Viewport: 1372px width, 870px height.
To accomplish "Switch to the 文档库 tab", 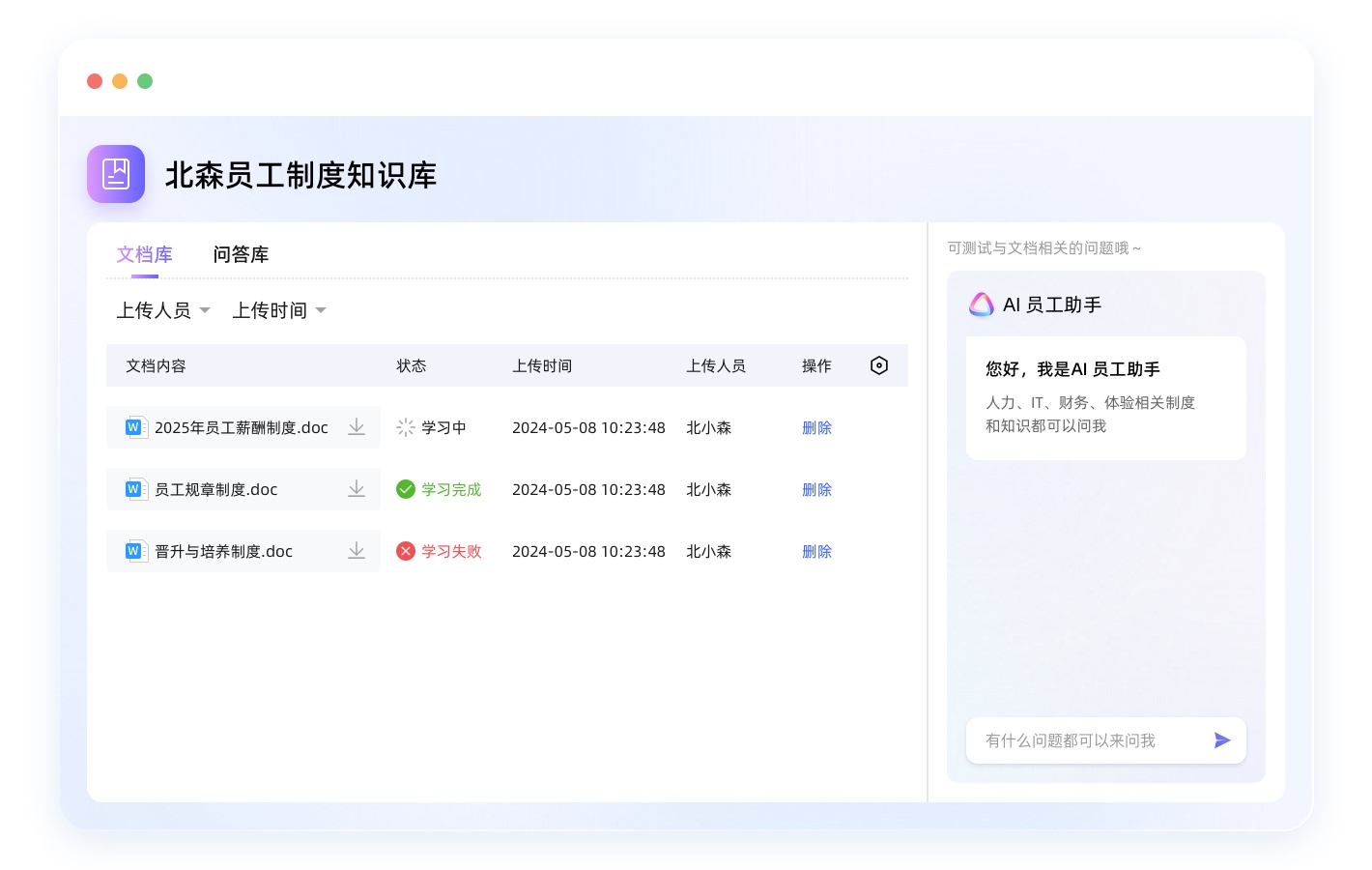I will (145, 254).
